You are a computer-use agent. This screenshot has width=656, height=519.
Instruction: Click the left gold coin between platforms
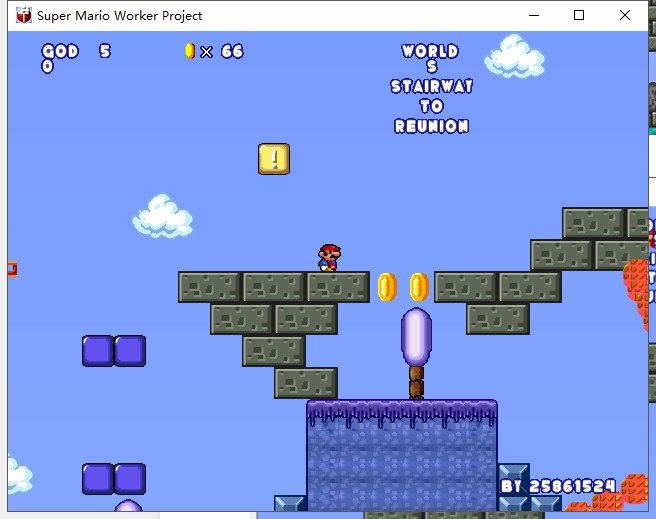coord(387,287)
